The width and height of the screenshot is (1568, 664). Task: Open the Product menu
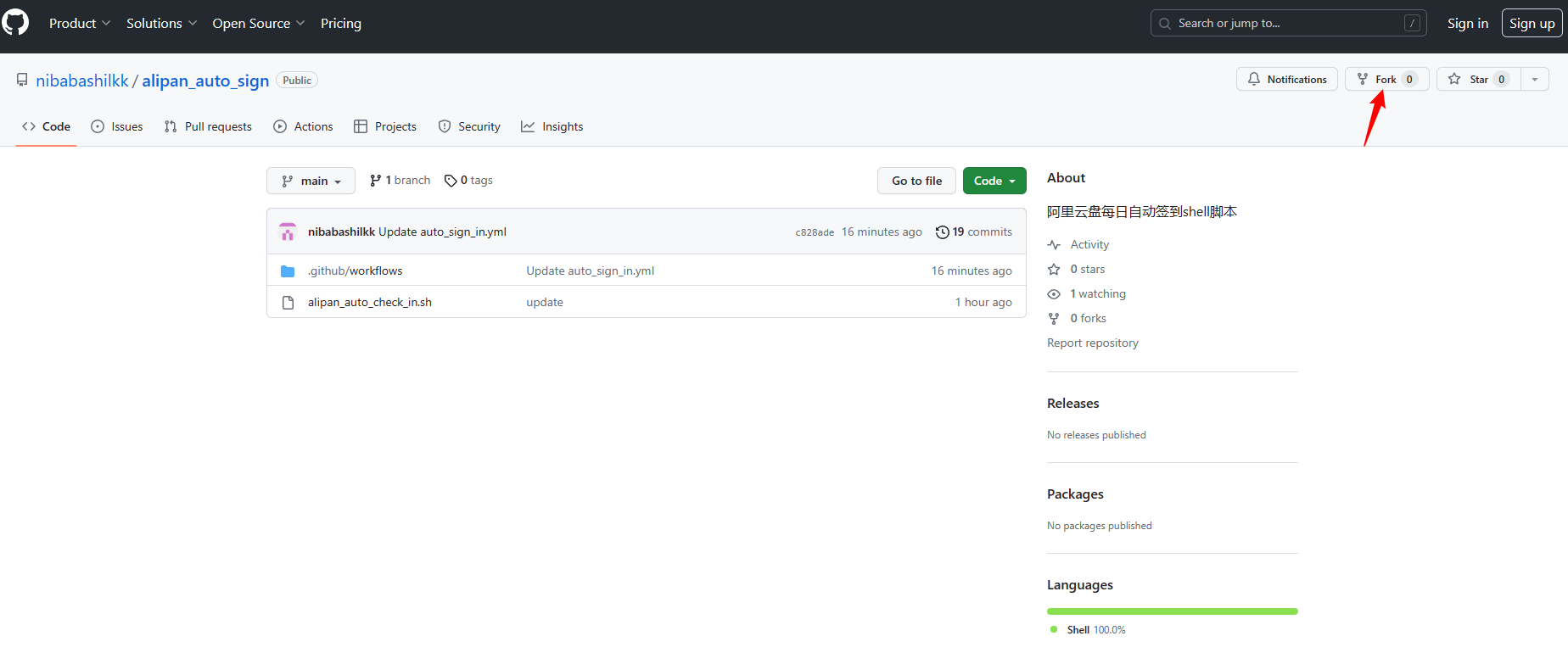80,24
